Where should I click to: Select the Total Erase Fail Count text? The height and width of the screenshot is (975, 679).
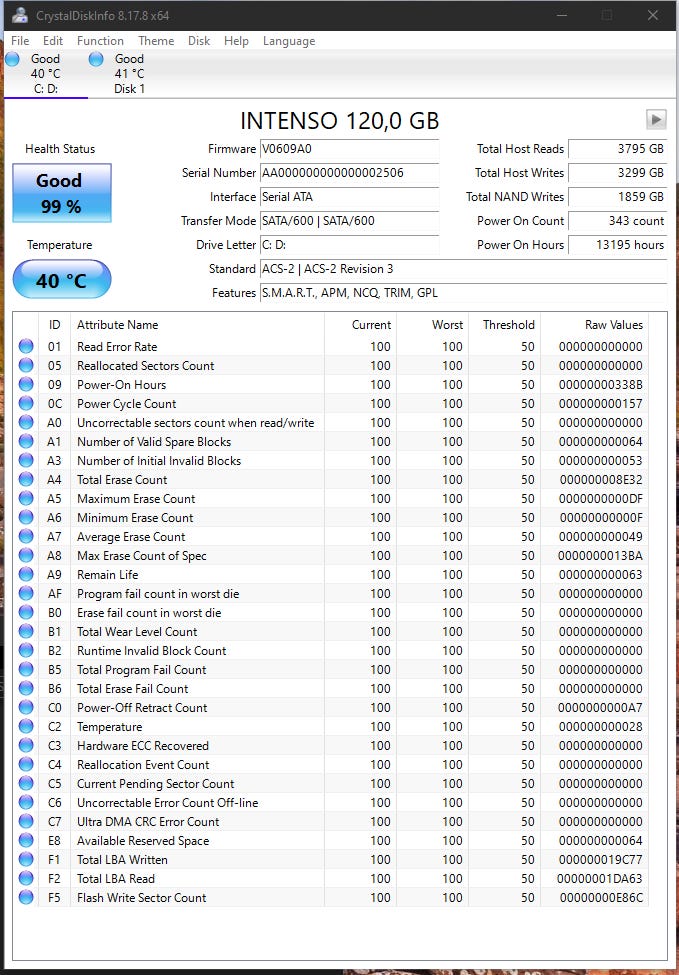coord(132,689)
